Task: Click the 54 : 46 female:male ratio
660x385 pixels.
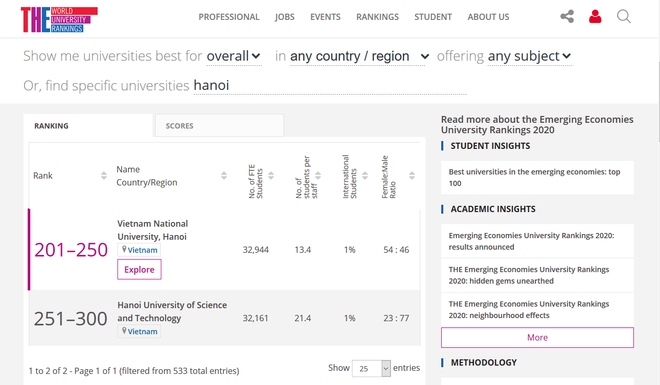Action: (396, 250)
